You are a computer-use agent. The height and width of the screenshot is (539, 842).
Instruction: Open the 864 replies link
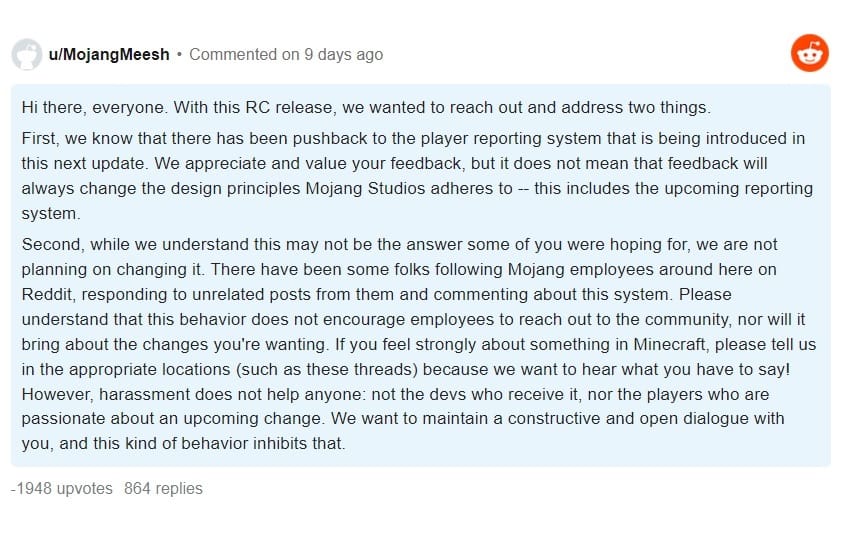coord(163,489)
